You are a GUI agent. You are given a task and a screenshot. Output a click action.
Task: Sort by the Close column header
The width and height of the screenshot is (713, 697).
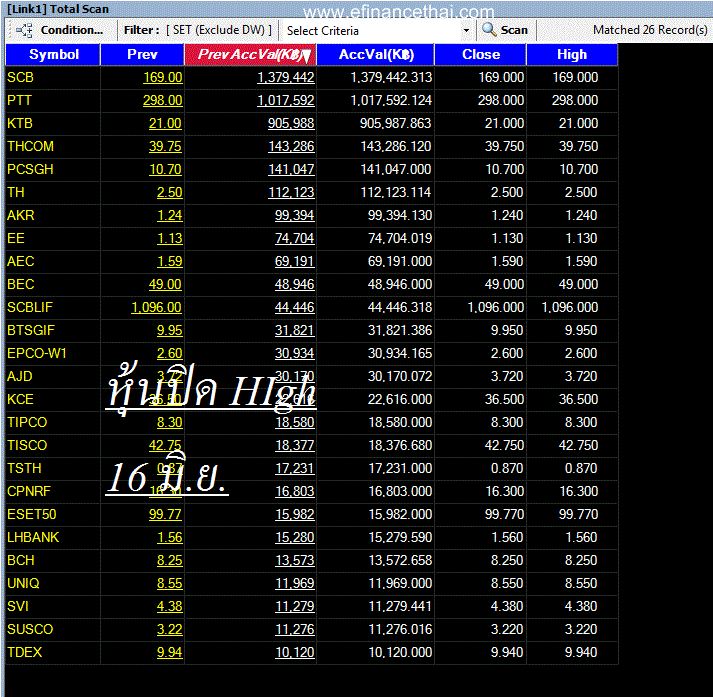point(481,55)
